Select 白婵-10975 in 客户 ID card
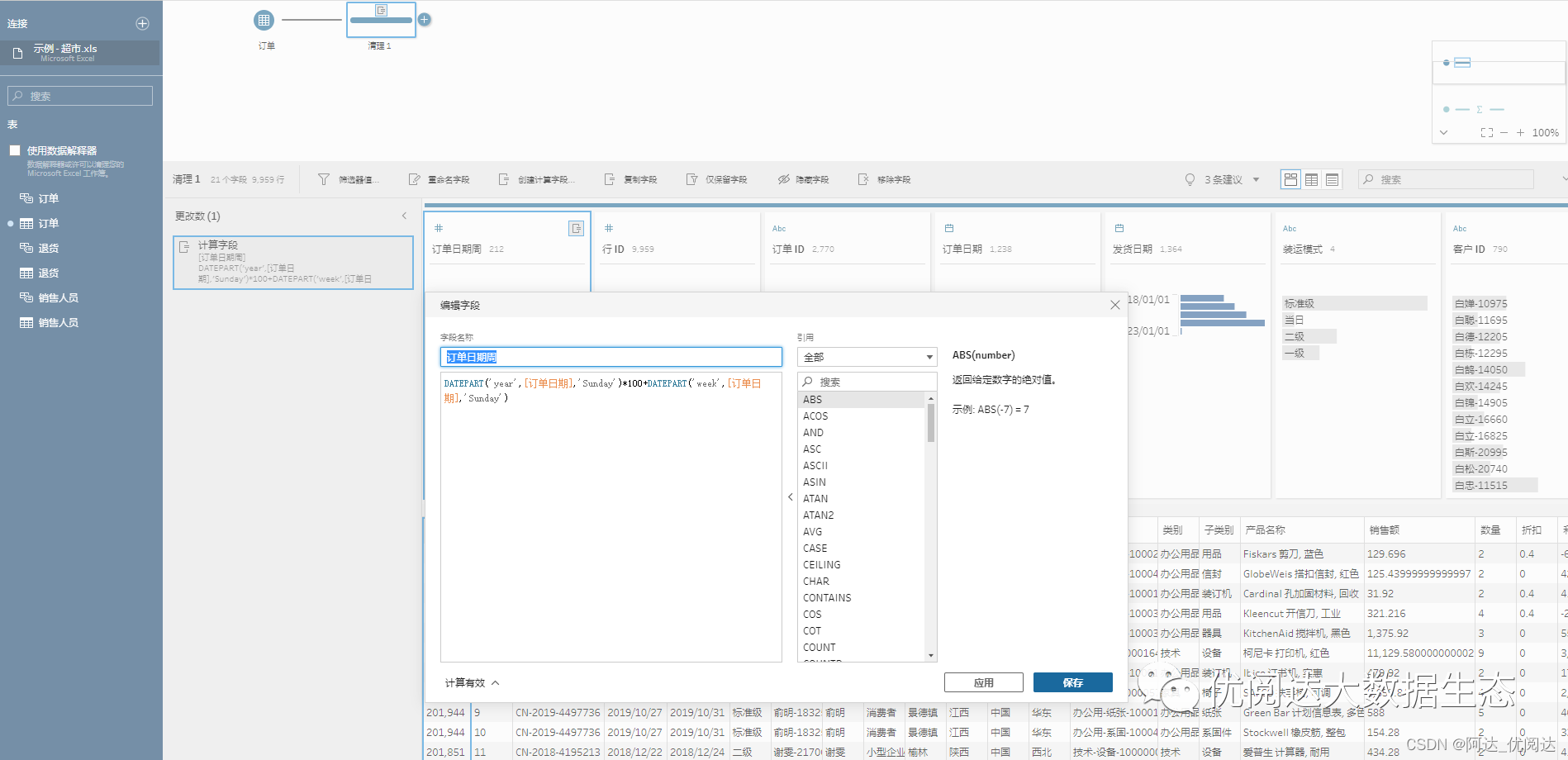Viewport: 1568px width, 760px height. coord(1480,303)
